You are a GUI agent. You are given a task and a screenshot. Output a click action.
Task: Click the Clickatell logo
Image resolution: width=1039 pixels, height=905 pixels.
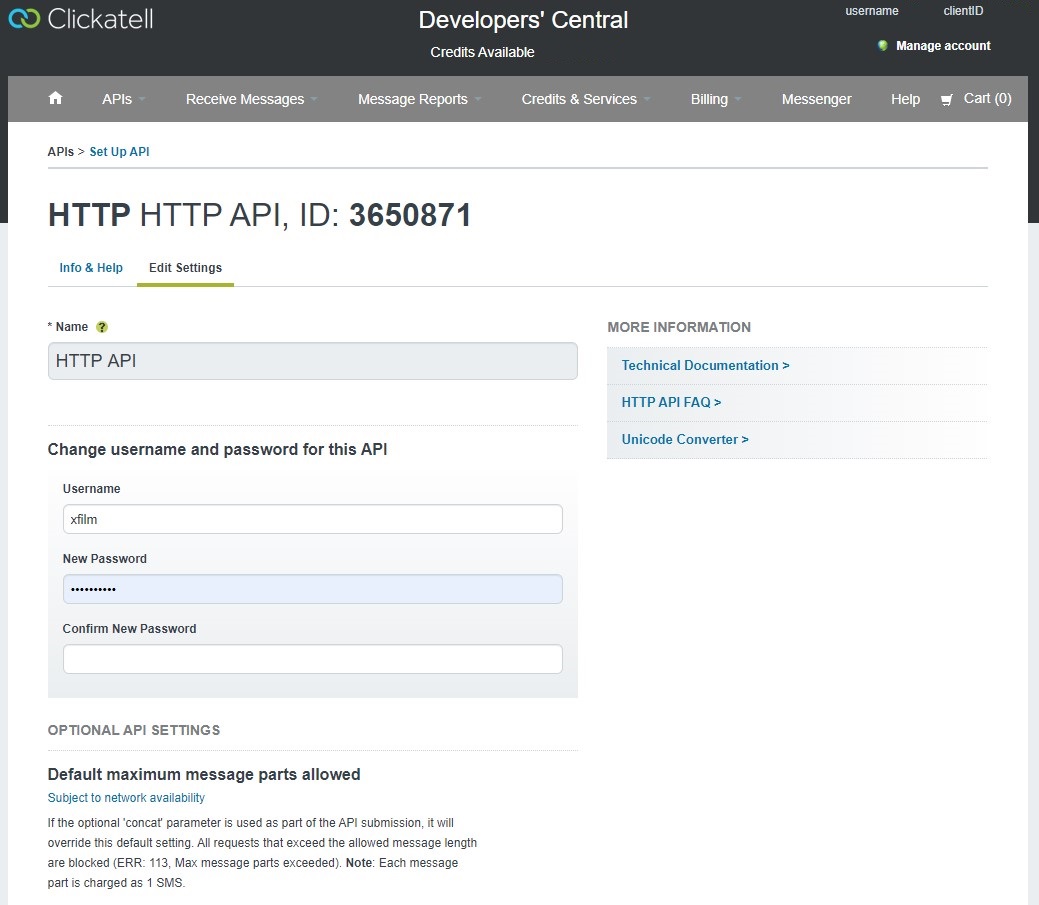[80, 19]
